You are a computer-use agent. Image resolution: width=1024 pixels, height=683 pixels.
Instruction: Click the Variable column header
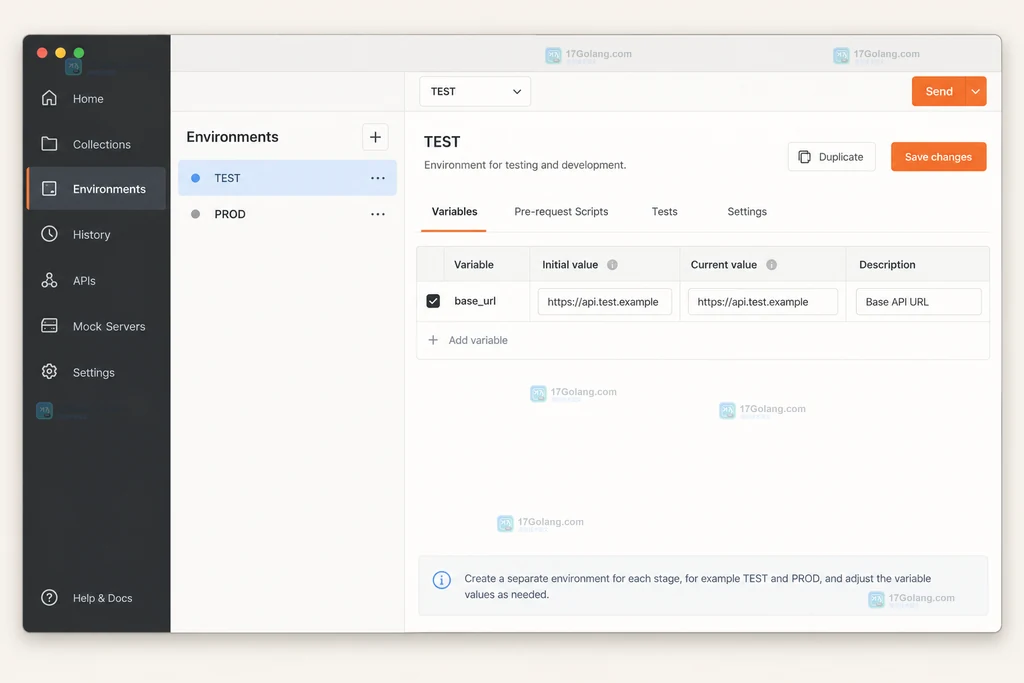click(473, 264)
